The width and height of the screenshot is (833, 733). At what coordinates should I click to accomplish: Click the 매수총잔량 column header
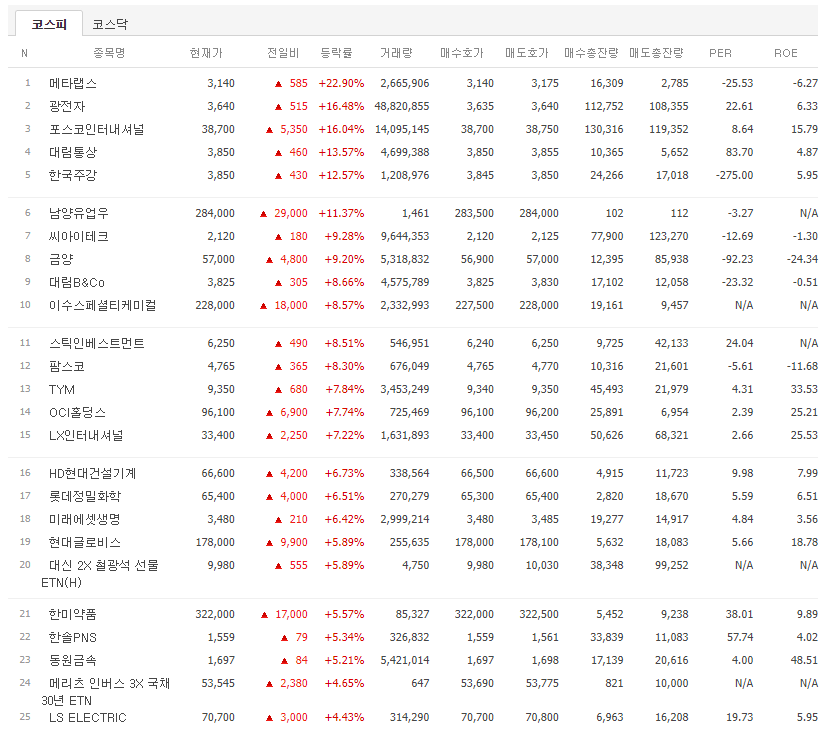pos(591,53)
